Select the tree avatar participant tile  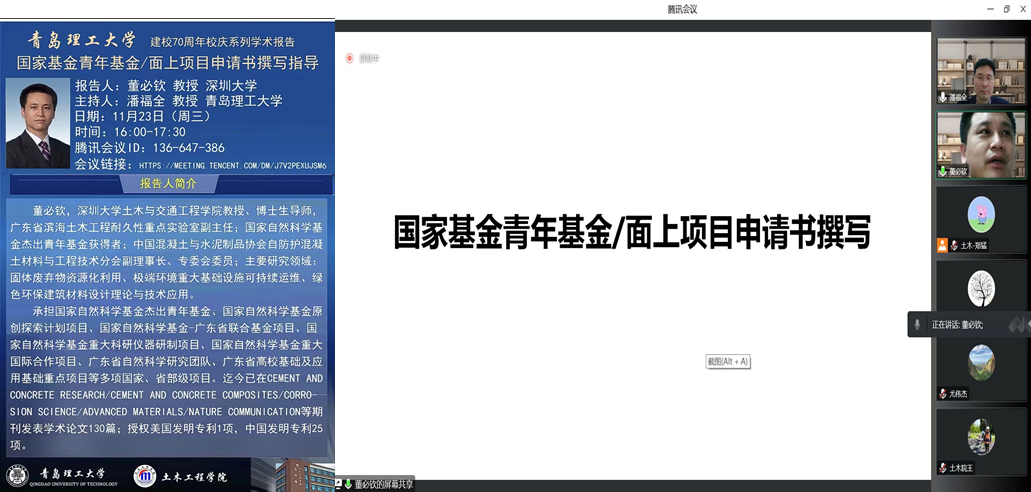pos(980,289)
